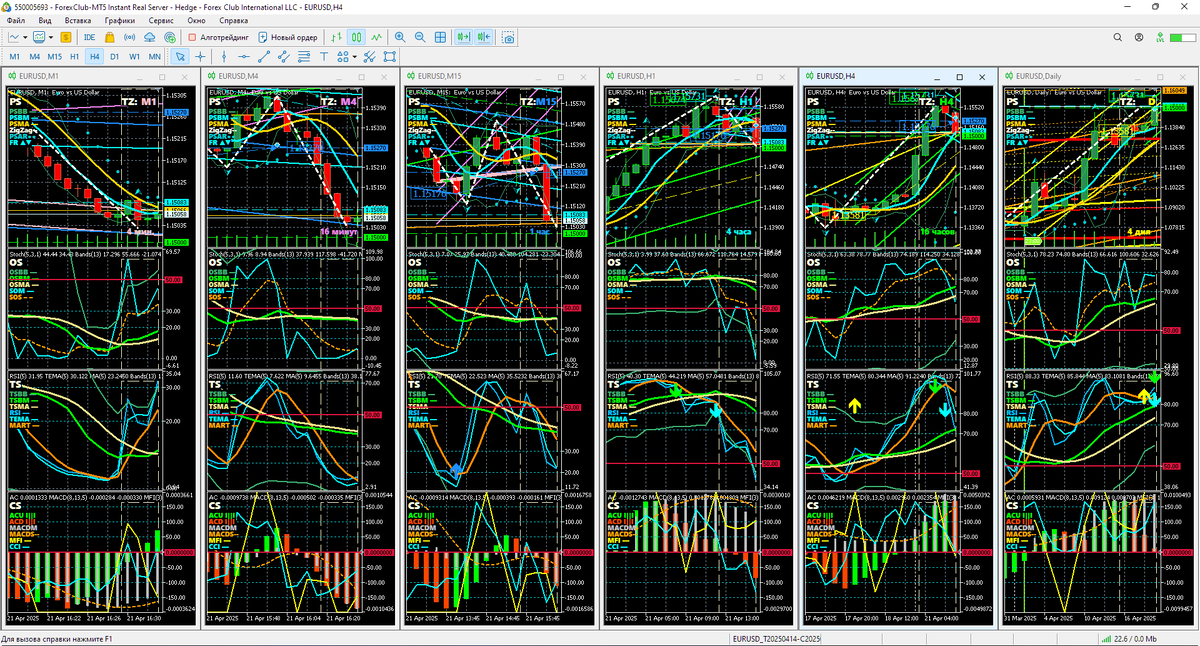Open the chart type button in toolbar
The image size is (1200, 646).
coord(14,37)
